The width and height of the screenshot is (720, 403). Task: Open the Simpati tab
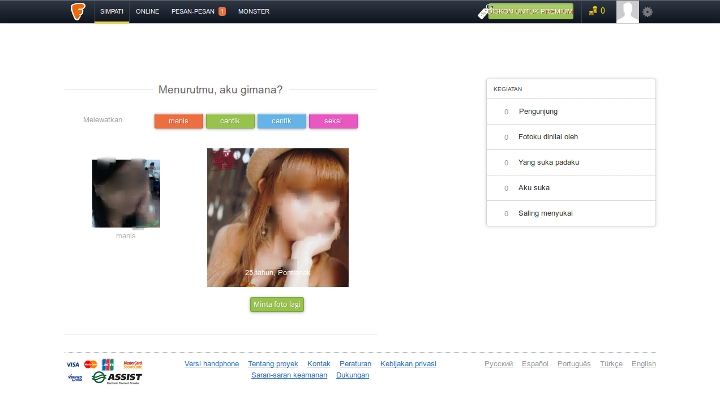111,11
